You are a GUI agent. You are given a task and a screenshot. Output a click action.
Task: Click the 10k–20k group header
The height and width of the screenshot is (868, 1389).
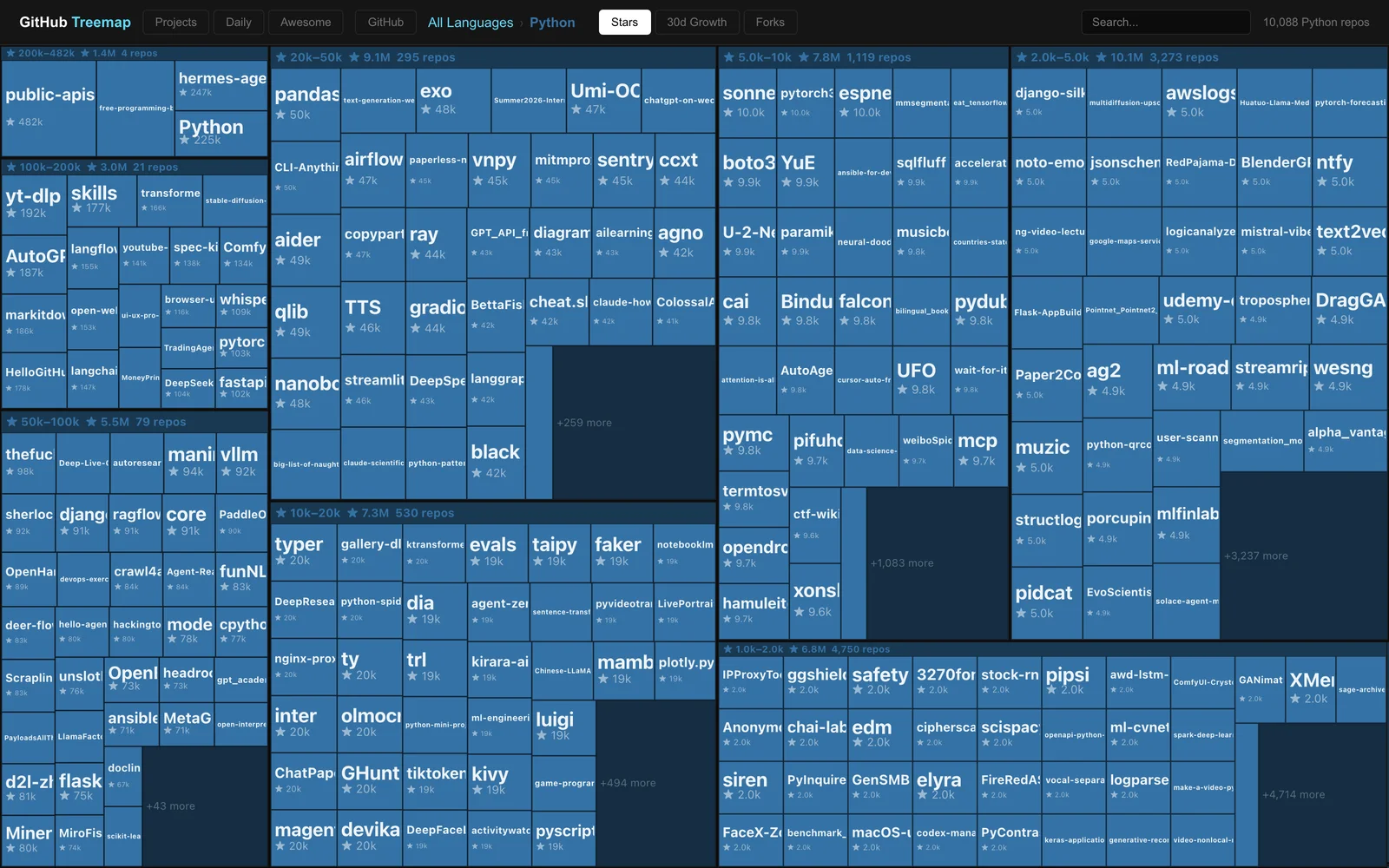coord(493,513)
